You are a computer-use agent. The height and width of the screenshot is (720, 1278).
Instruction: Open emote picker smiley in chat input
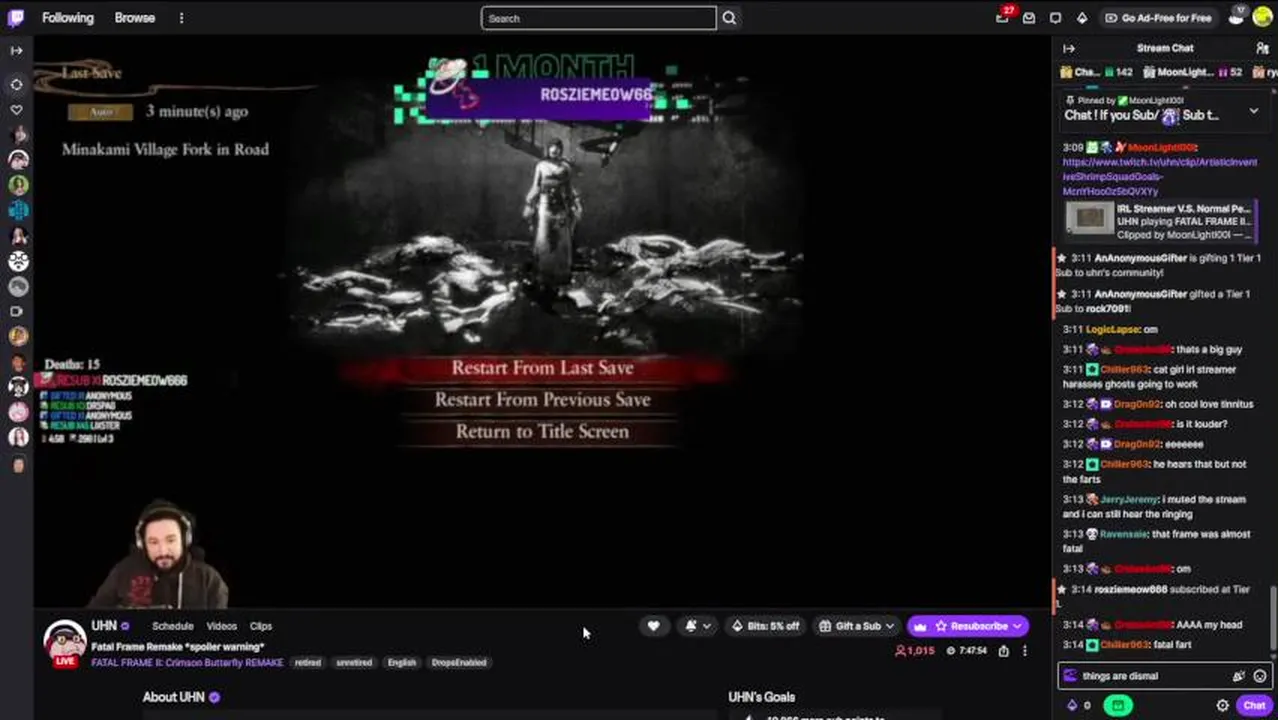click(x=1259, y=676)
